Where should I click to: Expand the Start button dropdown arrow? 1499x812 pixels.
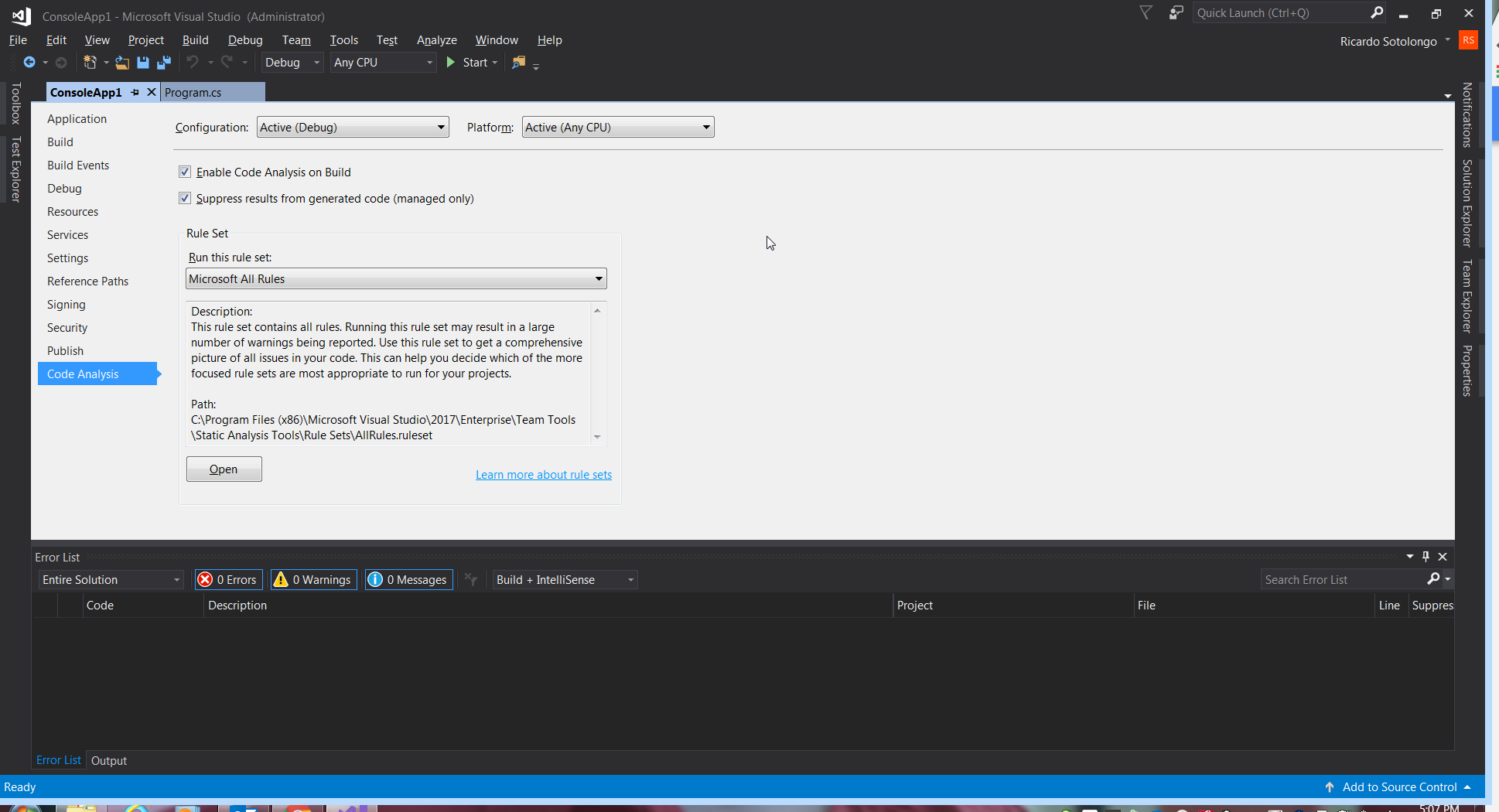[x=495, y=63]
